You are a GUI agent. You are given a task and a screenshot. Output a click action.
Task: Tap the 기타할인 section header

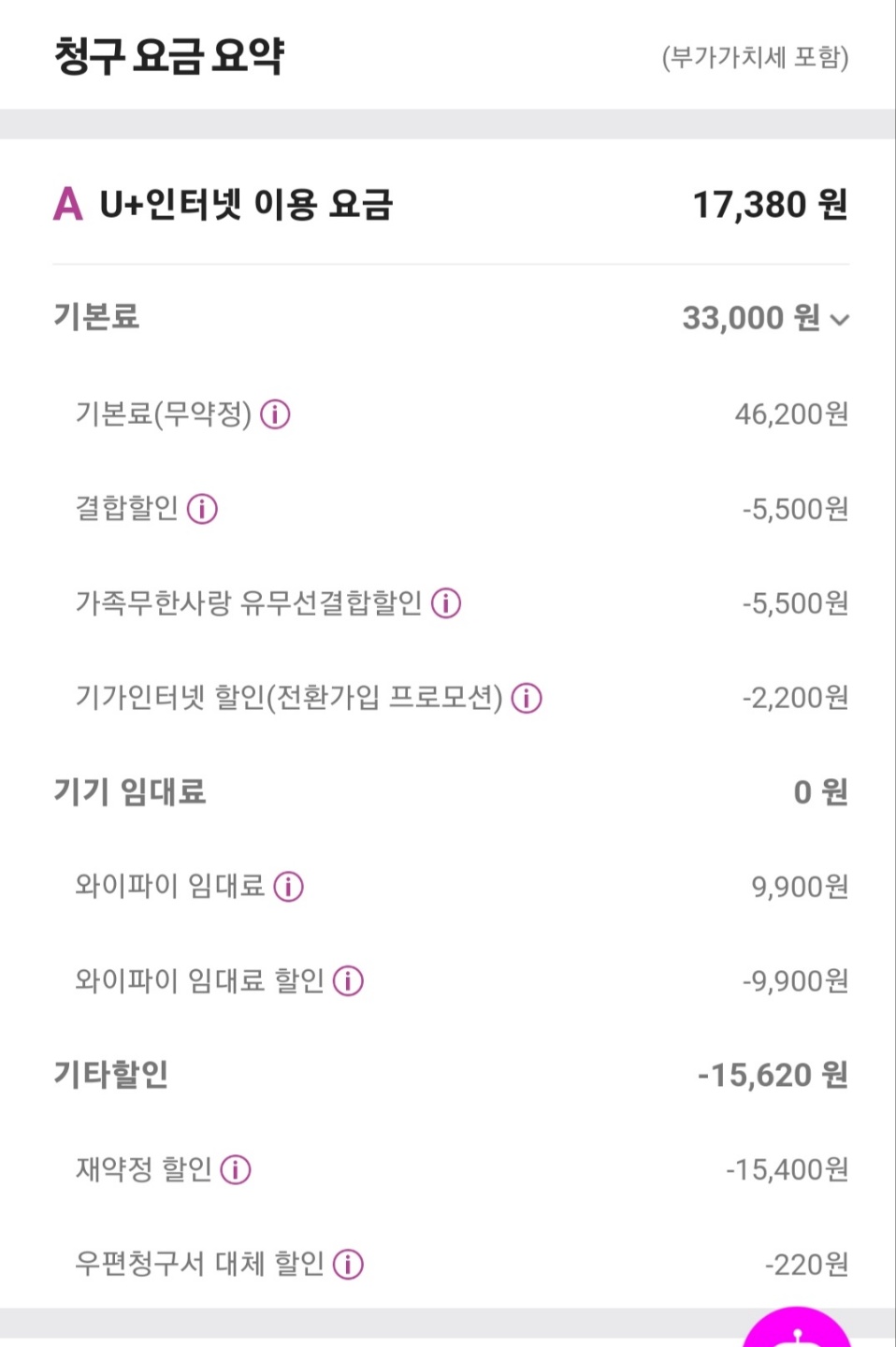(110, 1074)
